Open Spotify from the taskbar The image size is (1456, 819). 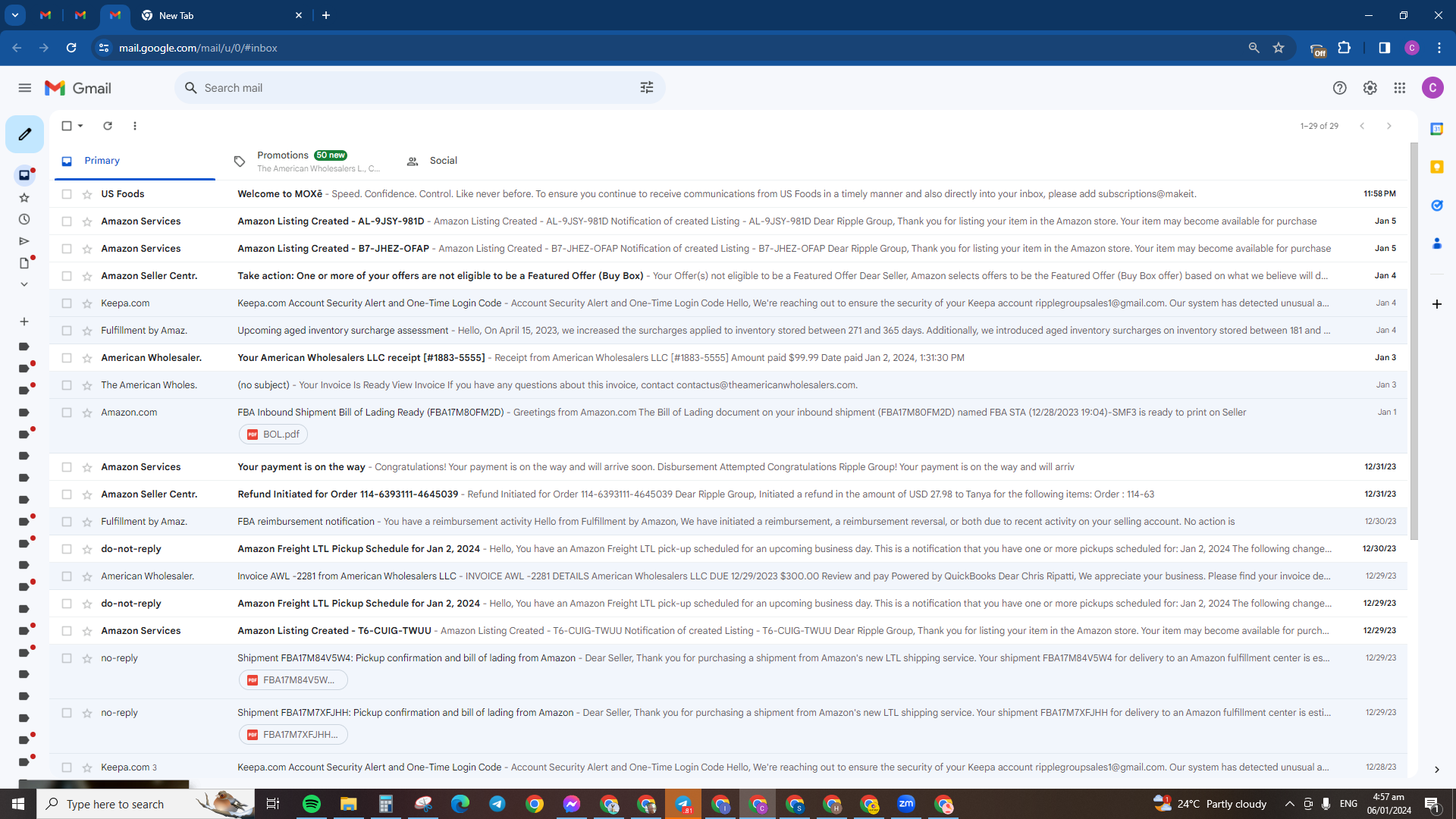312,804
